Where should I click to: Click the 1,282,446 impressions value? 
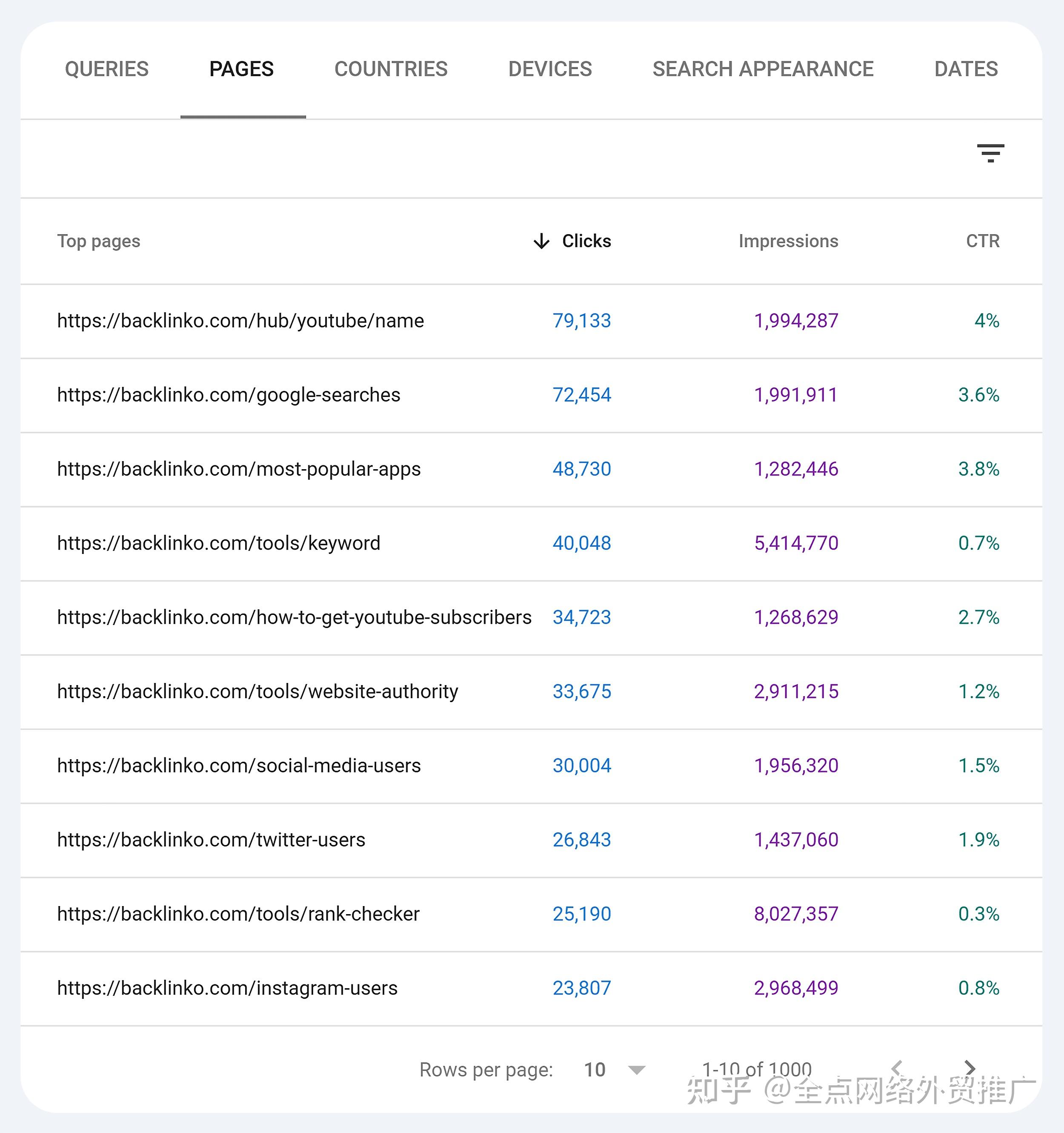point(796,469)
